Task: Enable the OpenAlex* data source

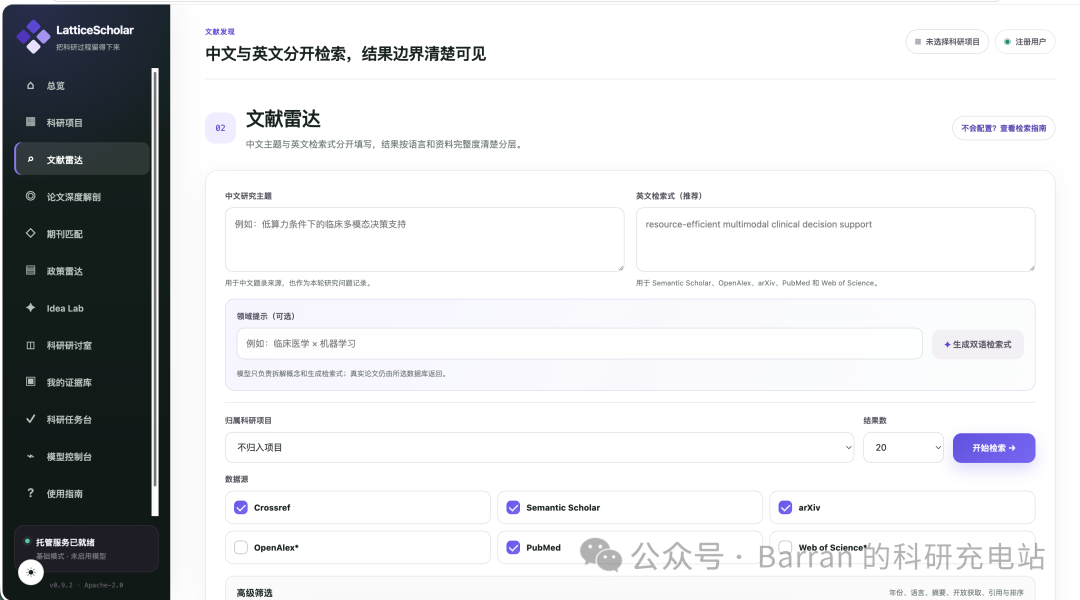Action: click(241, 548)
